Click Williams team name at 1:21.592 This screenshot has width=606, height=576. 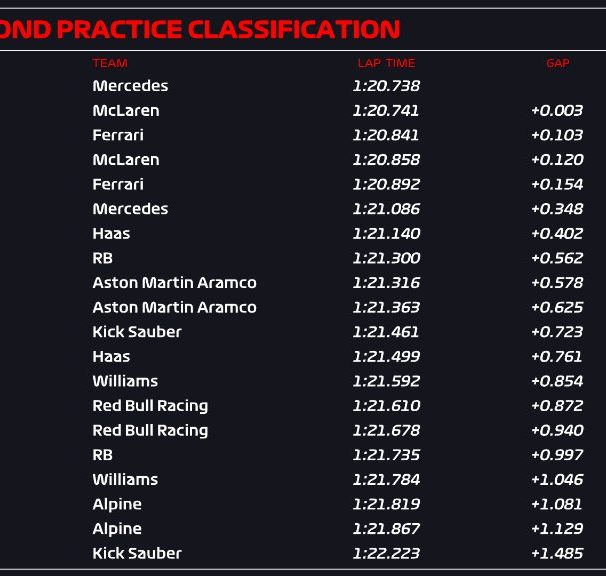tap(125, 381)
